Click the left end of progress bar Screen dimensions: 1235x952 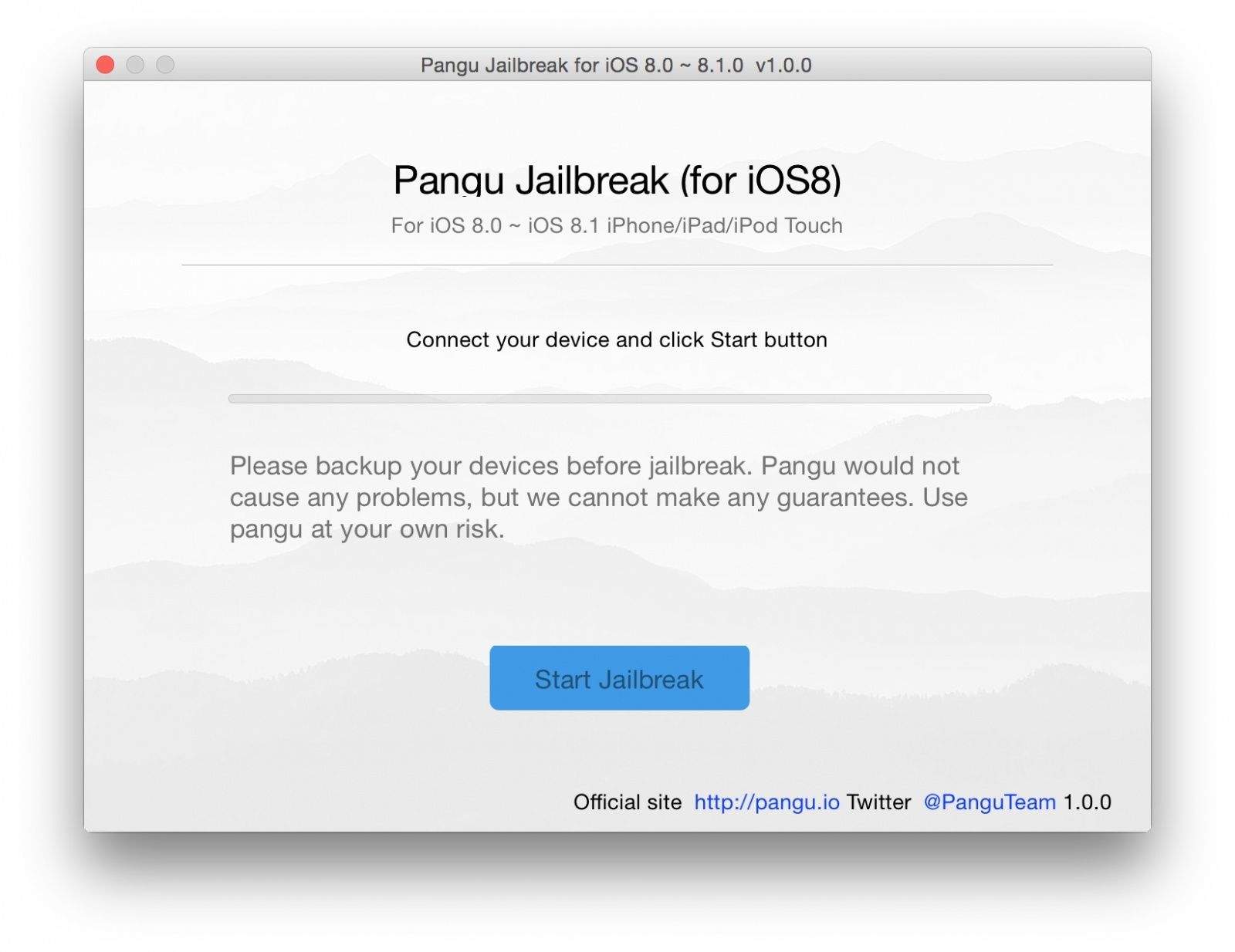(x=235, y=399)
